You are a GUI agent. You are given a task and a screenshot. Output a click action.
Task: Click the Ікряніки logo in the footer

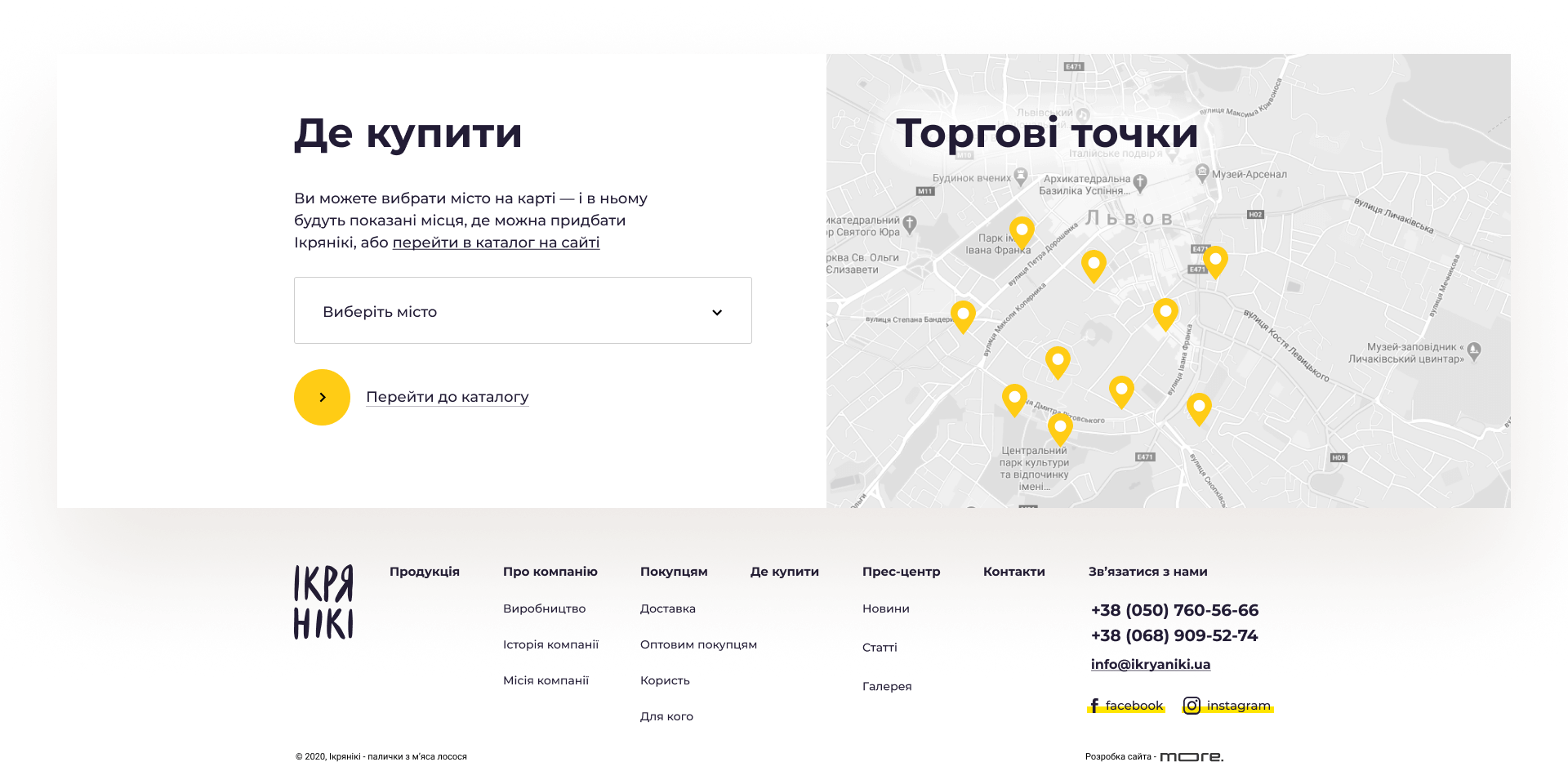(323, 602)
